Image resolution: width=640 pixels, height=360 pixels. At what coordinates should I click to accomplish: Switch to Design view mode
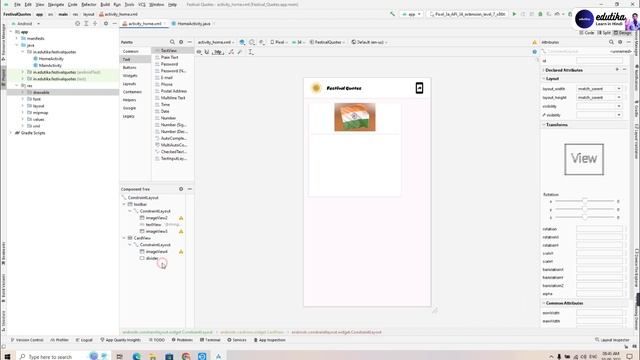(622, 33)
